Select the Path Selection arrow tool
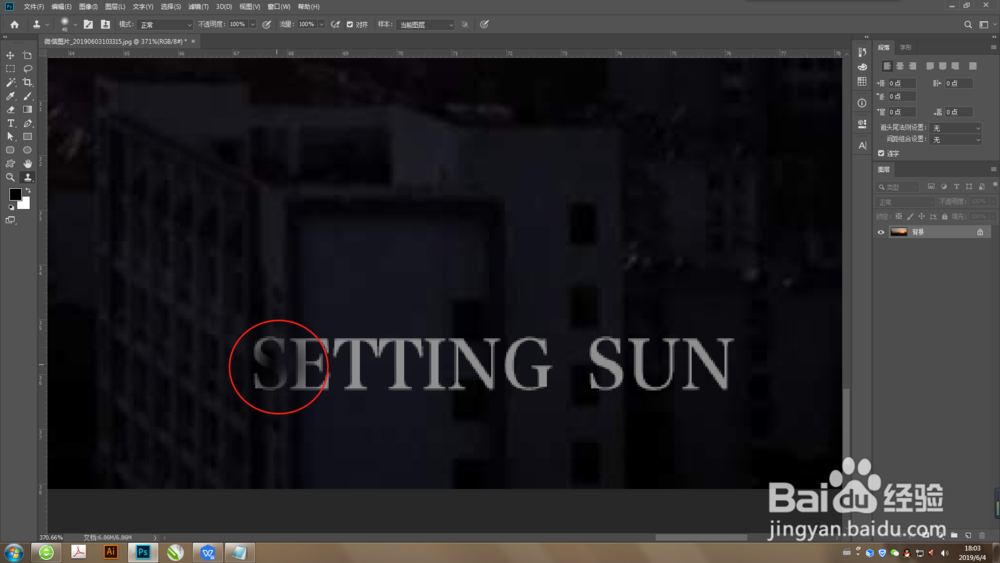 tap(10, 136)
